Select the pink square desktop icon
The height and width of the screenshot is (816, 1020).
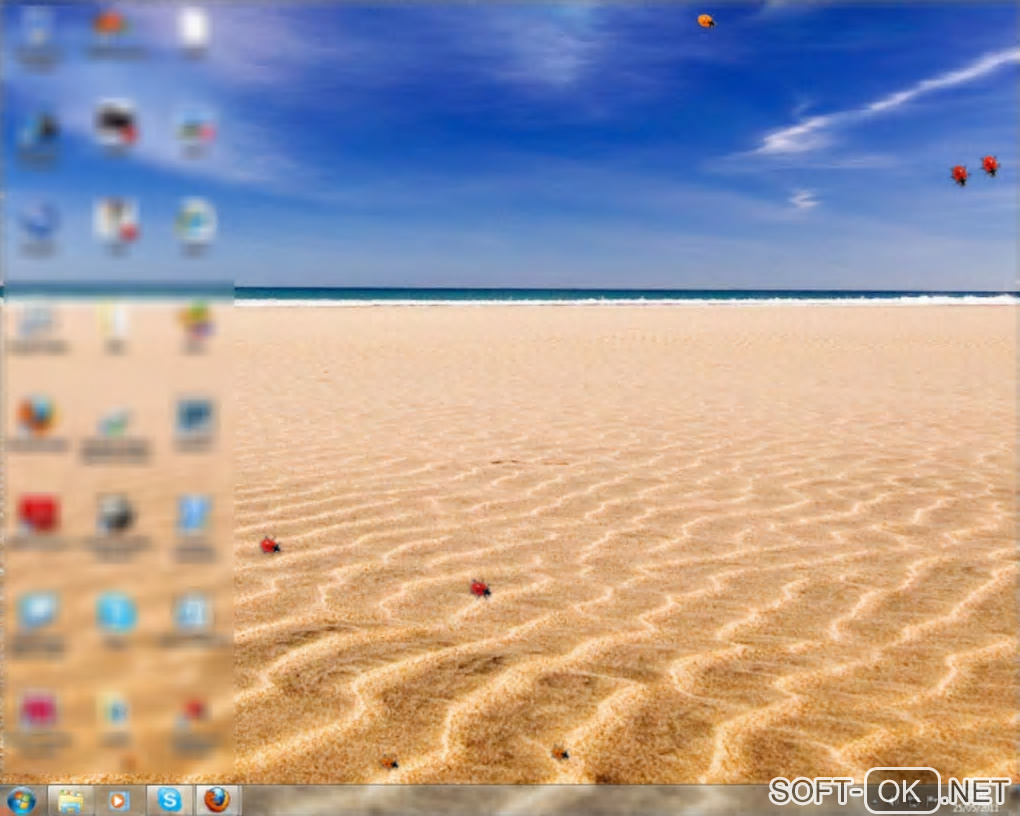coord(38,711)
